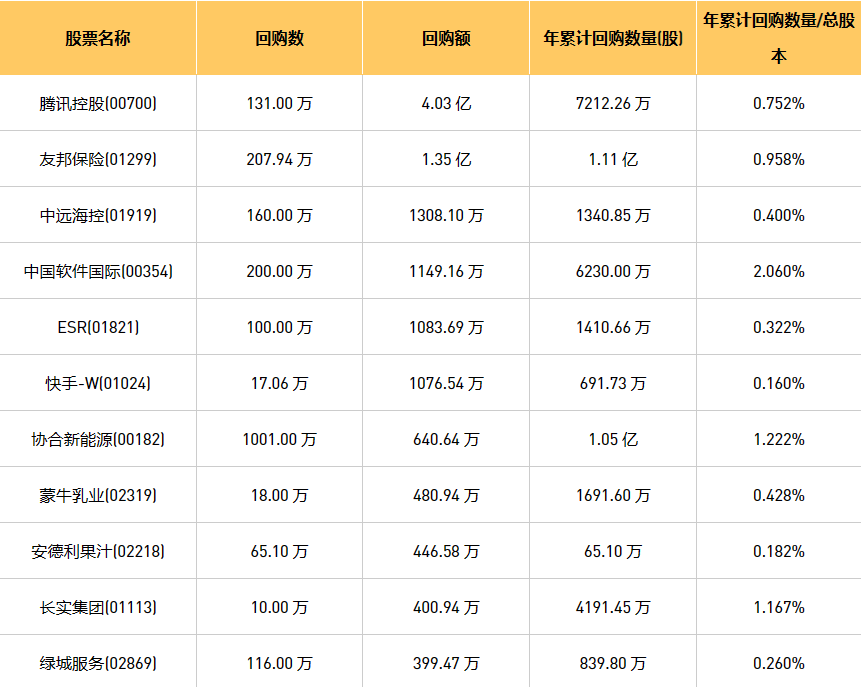Image resolution: width=861 pixels, height=687 pixels.
Task: Open the 长实集团(01113) stock entry
Action: point(98,607)
